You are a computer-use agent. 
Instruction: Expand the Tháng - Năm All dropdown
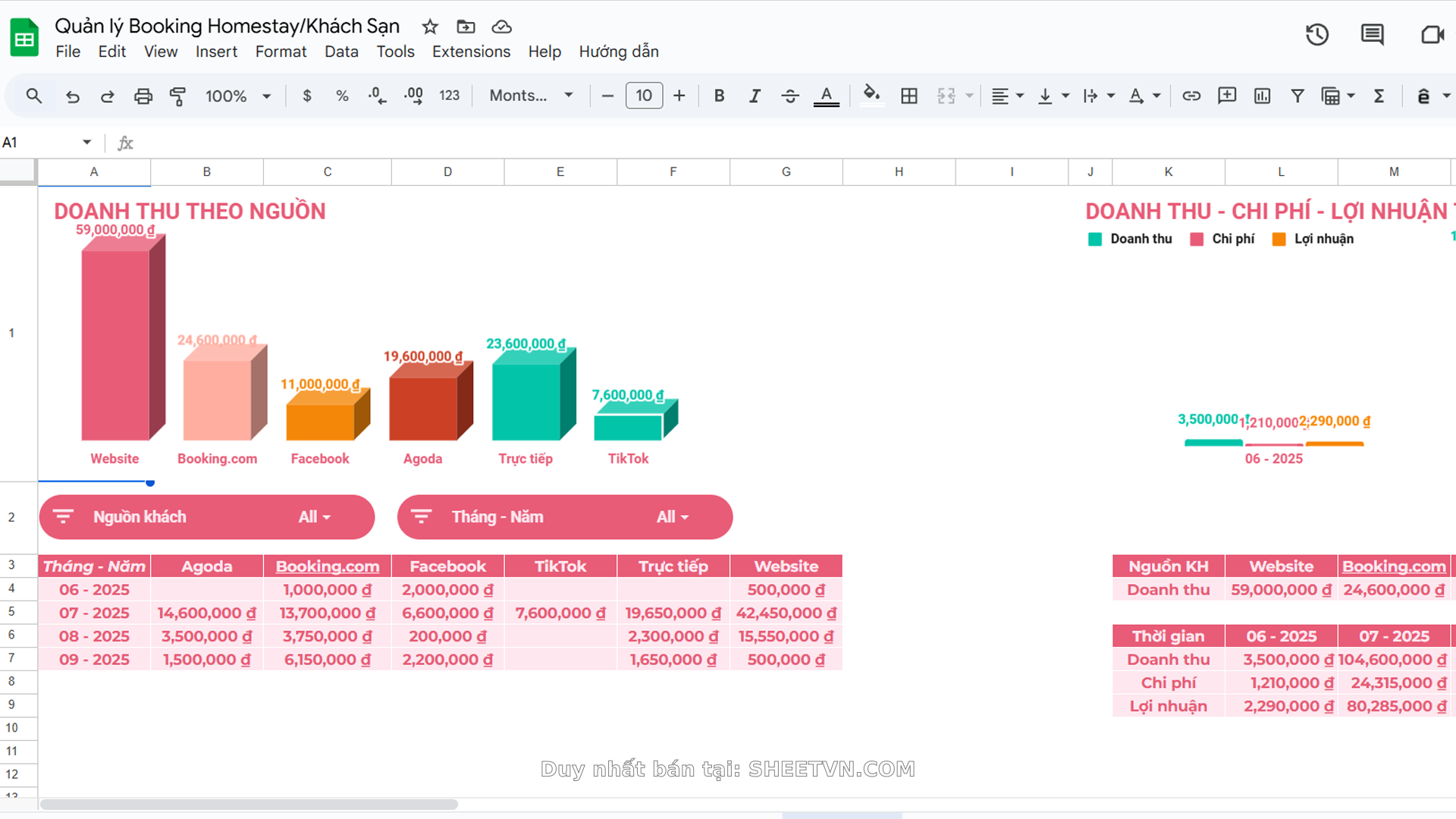coord(673,517)
